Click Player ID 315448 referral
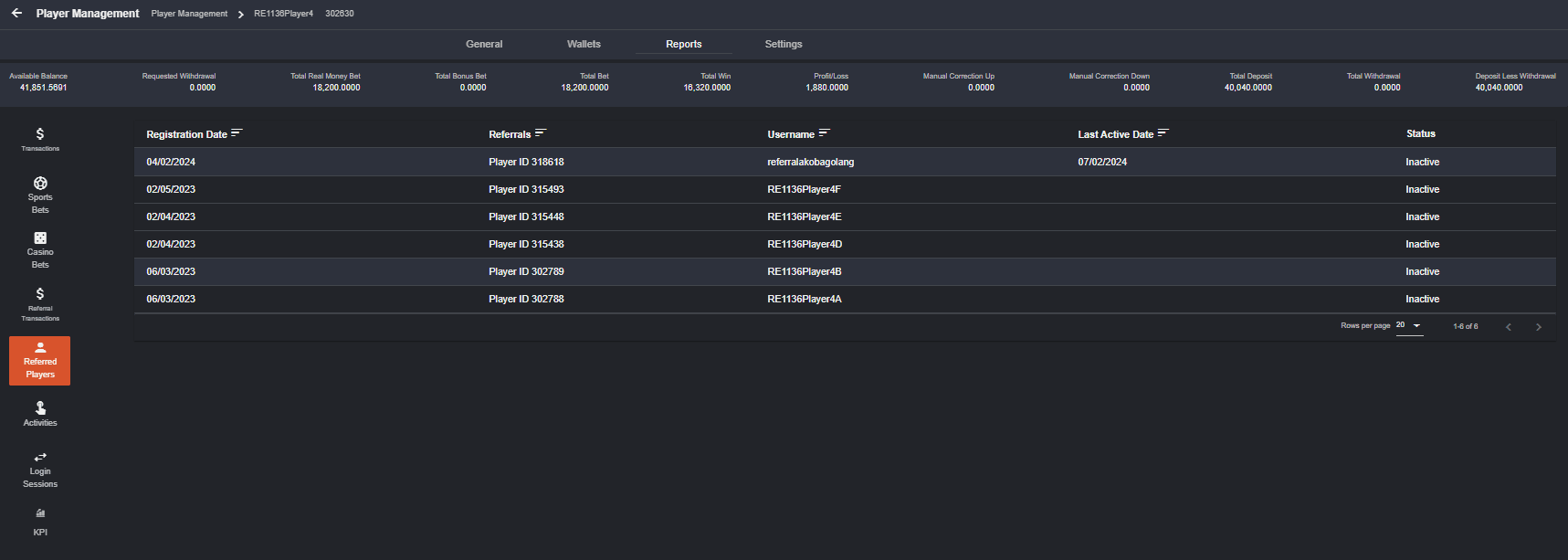This screenshot has height=560, width=1568. [526, 217]
